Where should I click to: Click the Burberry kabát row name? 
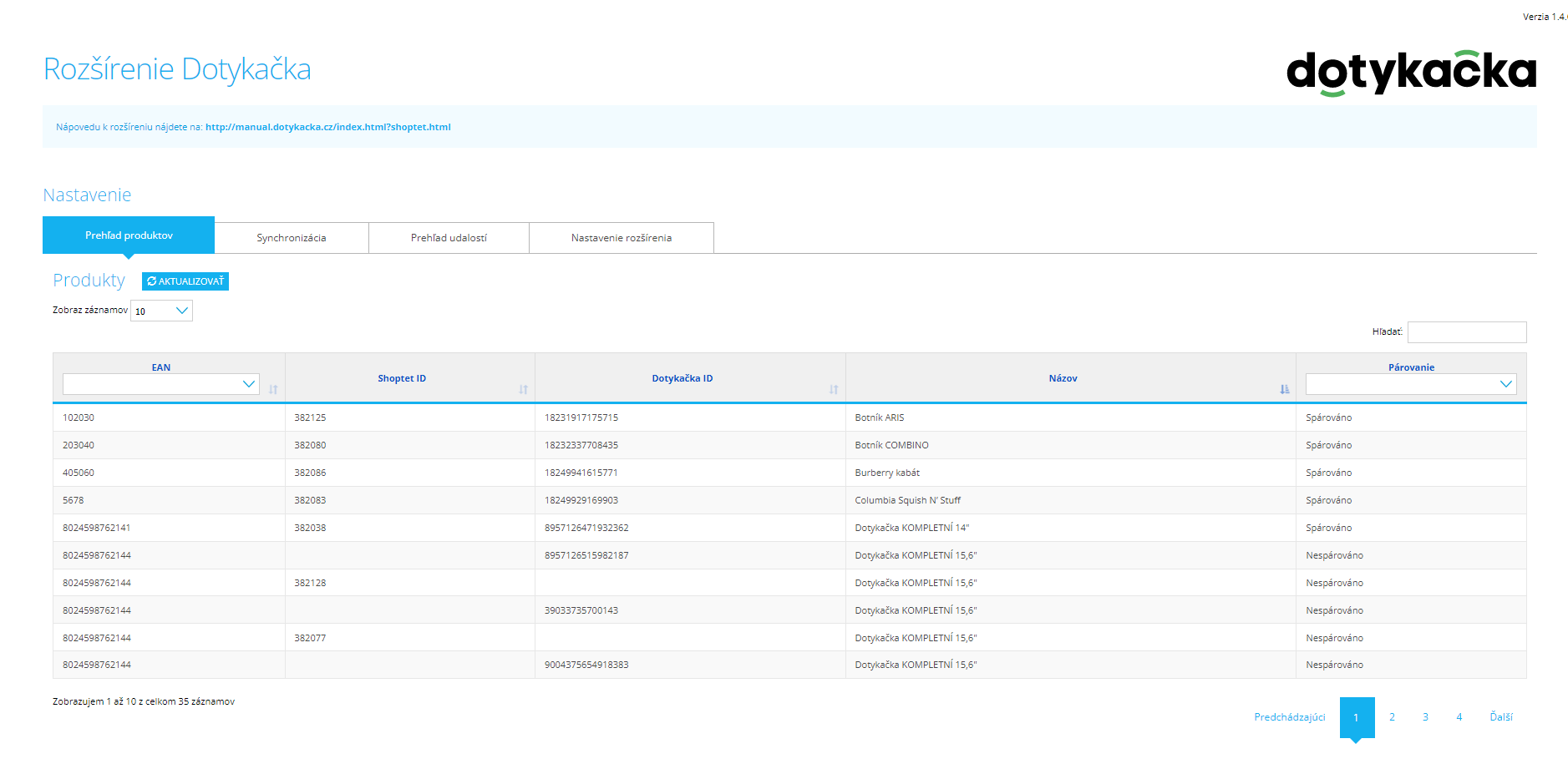887,473
